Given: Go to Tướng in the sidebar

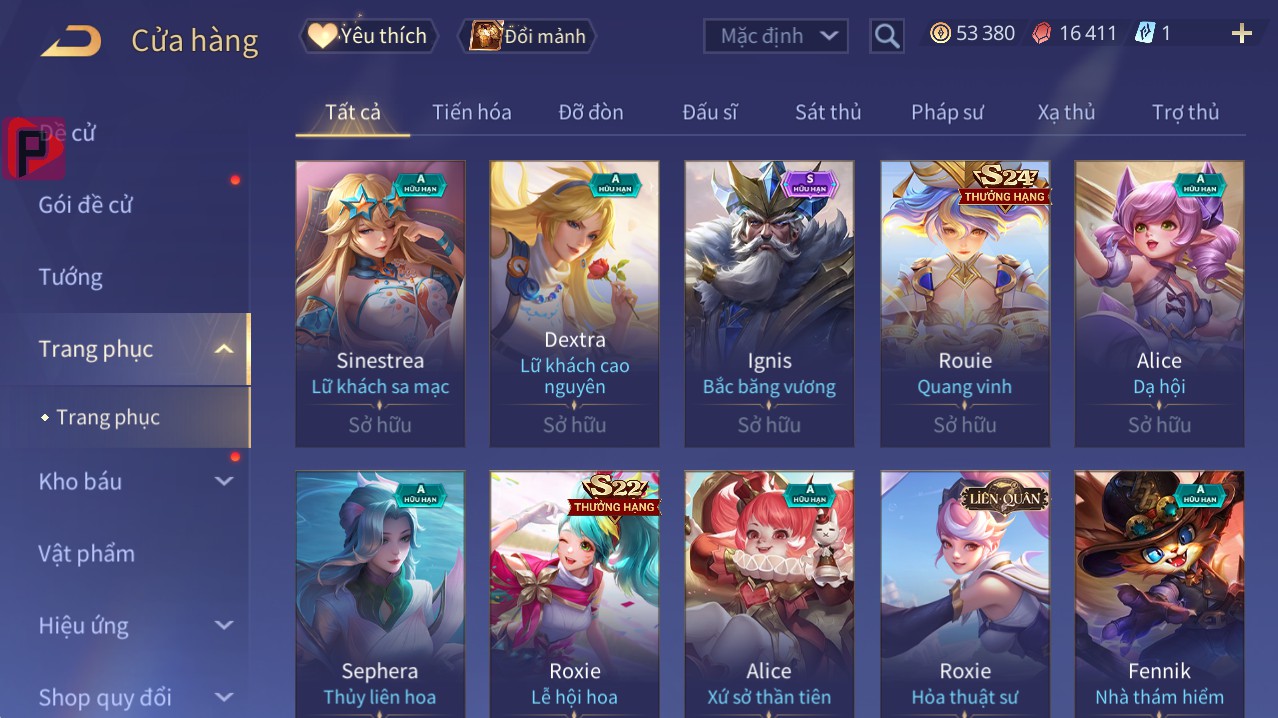Looking at the screenshot, I should pos(71,277).
